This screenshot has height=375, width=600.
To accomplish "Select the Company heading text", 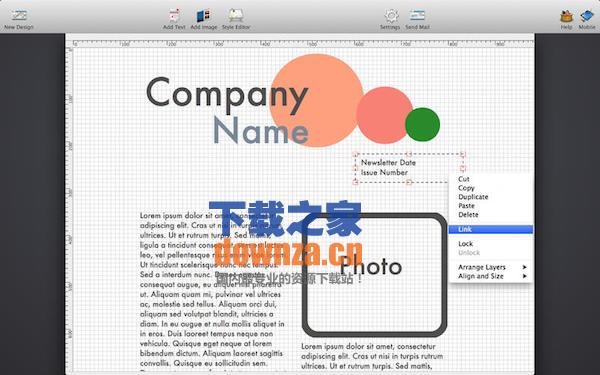I will [227, 95].
